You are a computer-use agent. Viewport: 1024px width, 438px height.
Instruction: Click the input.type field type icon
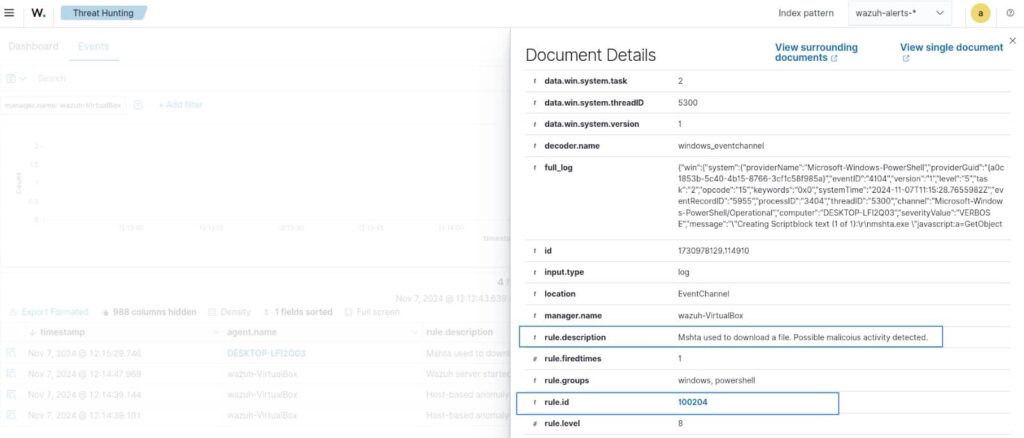(534, 272)
